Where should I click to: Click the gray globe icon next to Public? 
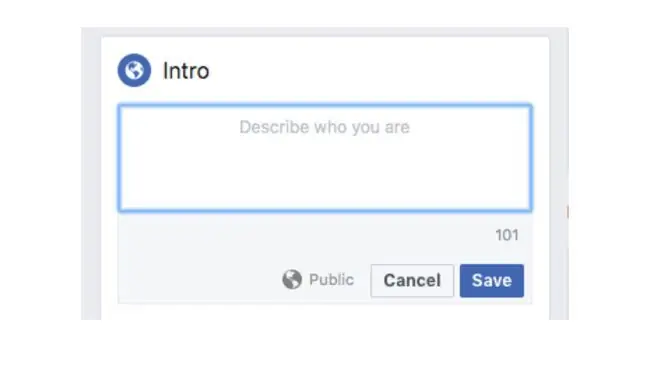[292, 279]
